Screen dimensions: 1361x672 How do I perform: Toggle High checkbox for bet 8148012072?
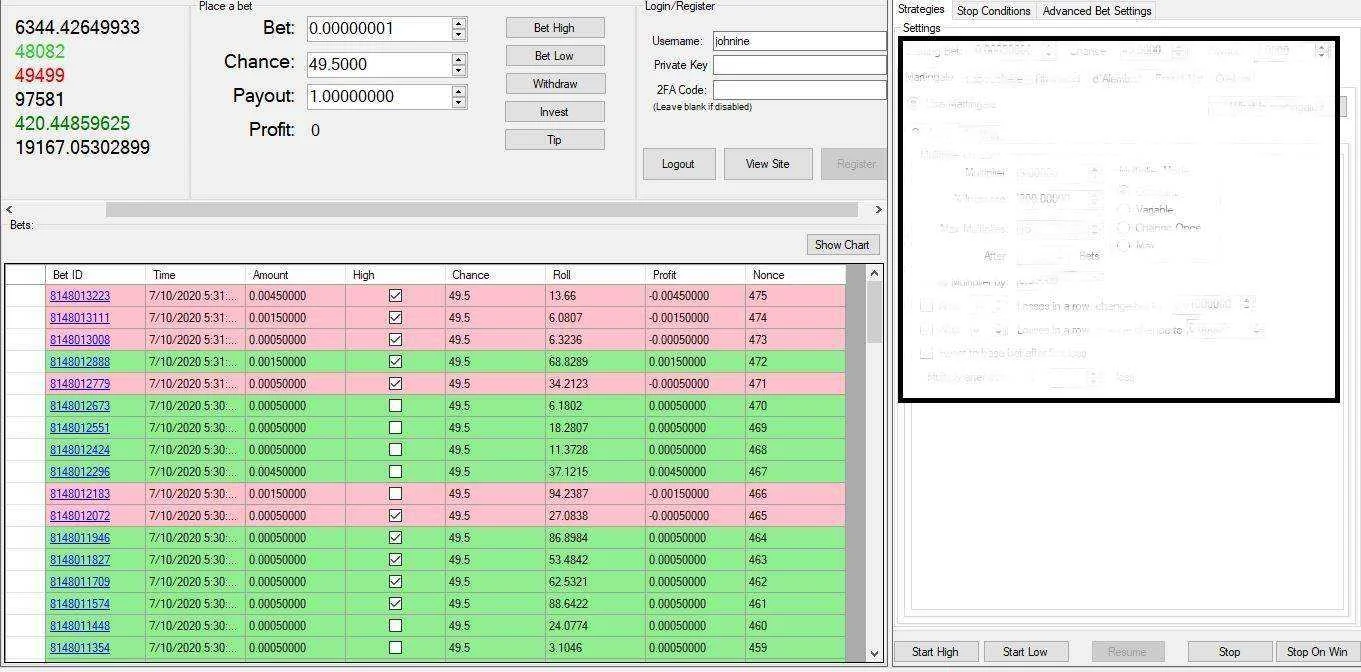point(395,516)
